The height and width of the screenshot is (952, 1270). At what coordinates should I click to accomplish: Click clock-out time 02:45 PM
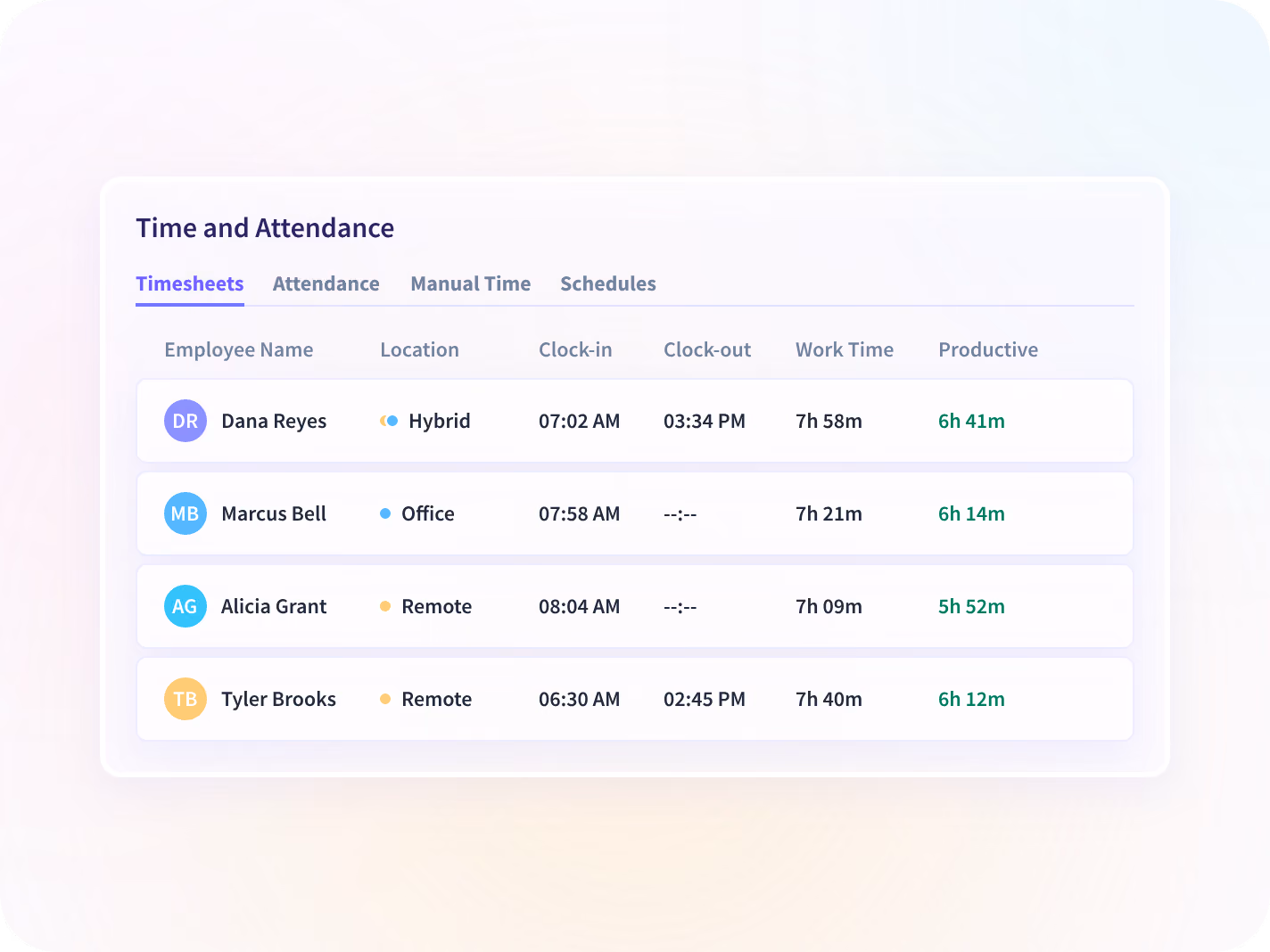pyautogui.click(x=705, y=699)
